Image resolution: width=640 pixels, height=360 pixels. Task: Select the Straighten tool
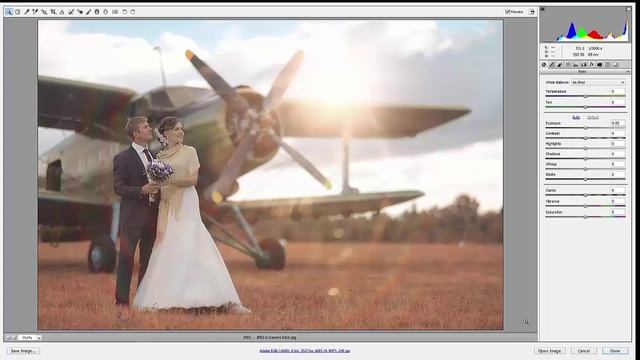(x=62, y=12)
